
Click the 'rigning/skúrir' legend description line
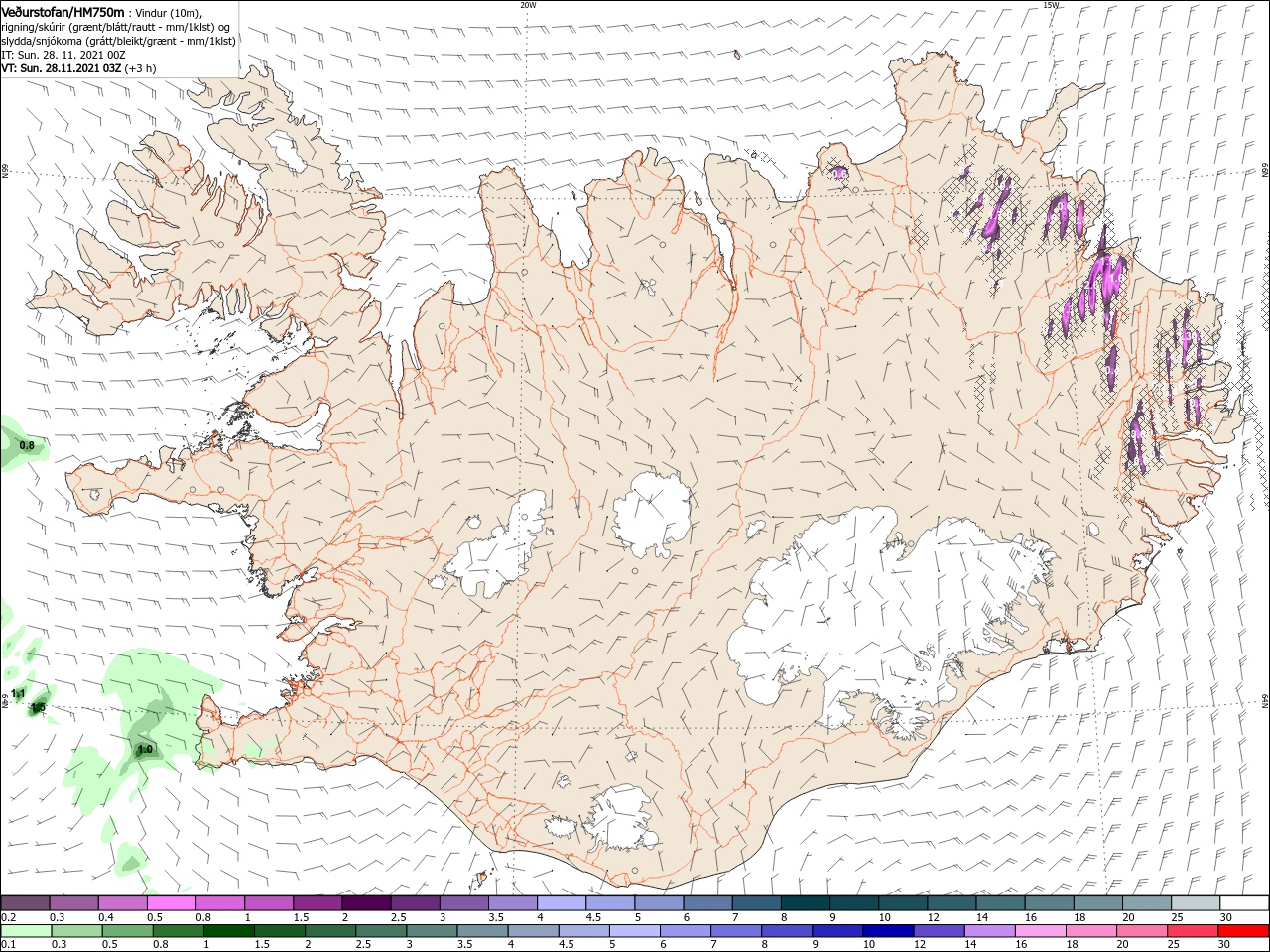coord(115,27)
